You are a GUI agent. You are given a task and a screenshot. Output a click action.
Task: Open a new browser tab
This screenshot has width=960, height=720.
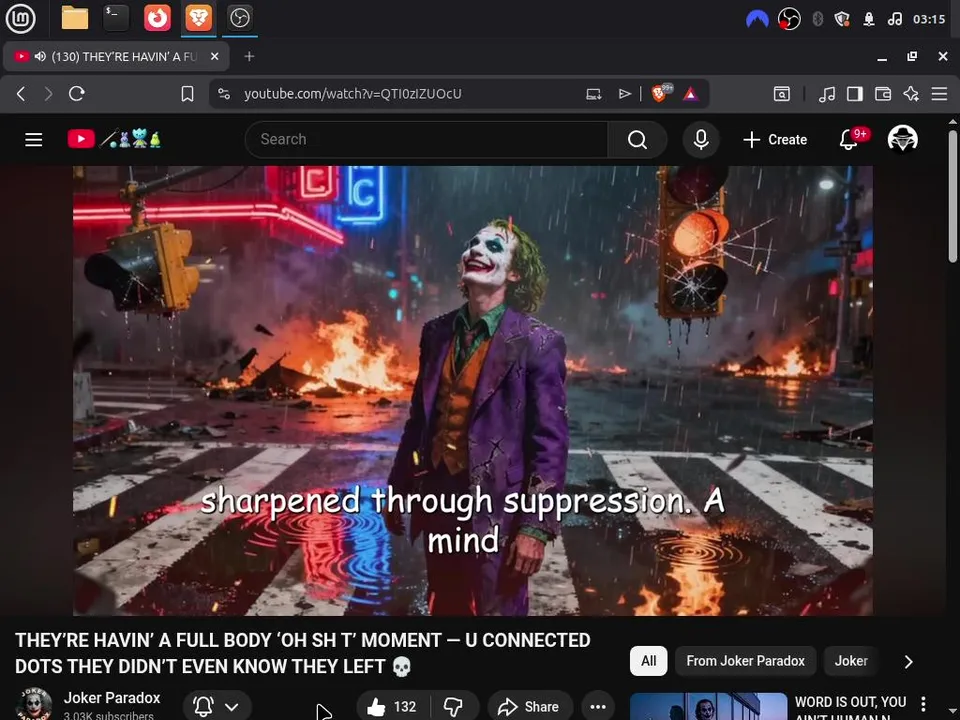[249, 56]
